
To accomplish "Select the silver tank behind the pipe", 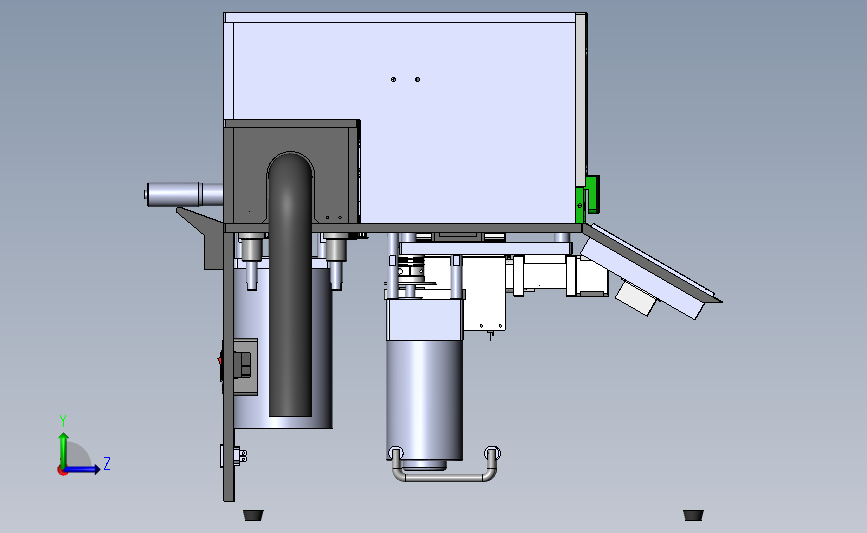I will [321, 348].
